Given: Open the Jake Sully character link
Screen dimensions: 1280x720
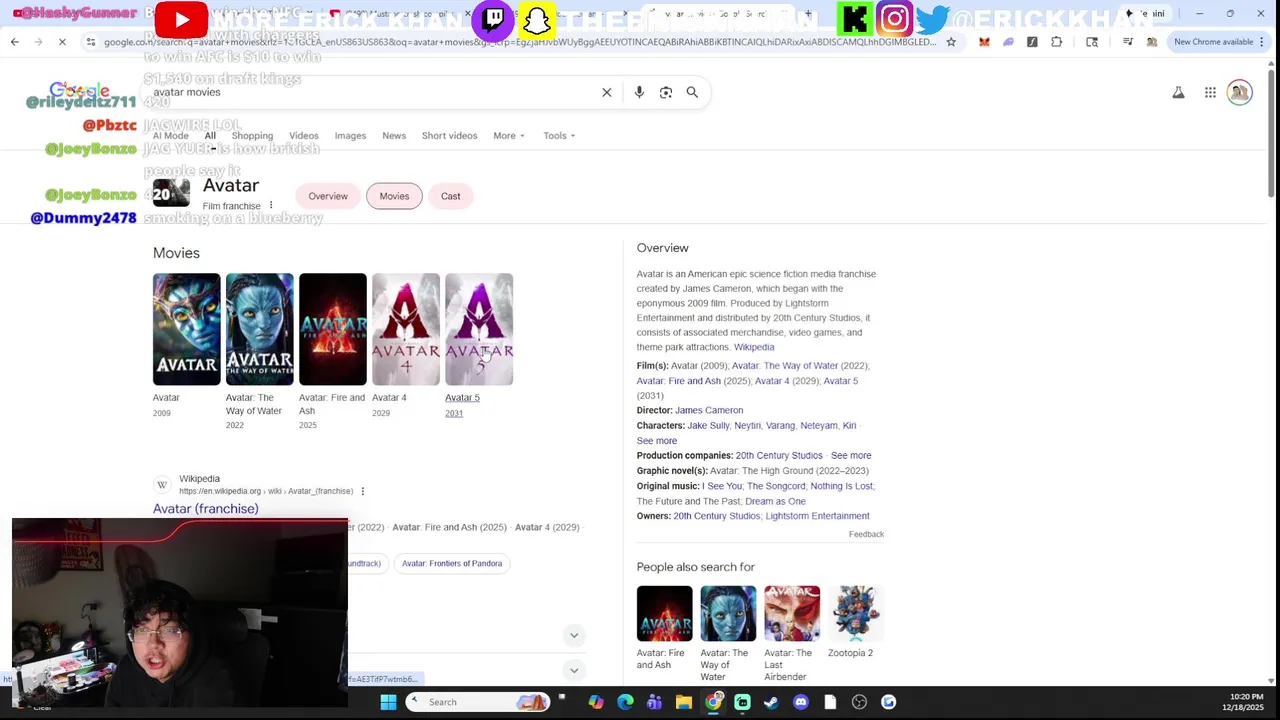Looking at the screenshot, I should [x=708, y=426].
